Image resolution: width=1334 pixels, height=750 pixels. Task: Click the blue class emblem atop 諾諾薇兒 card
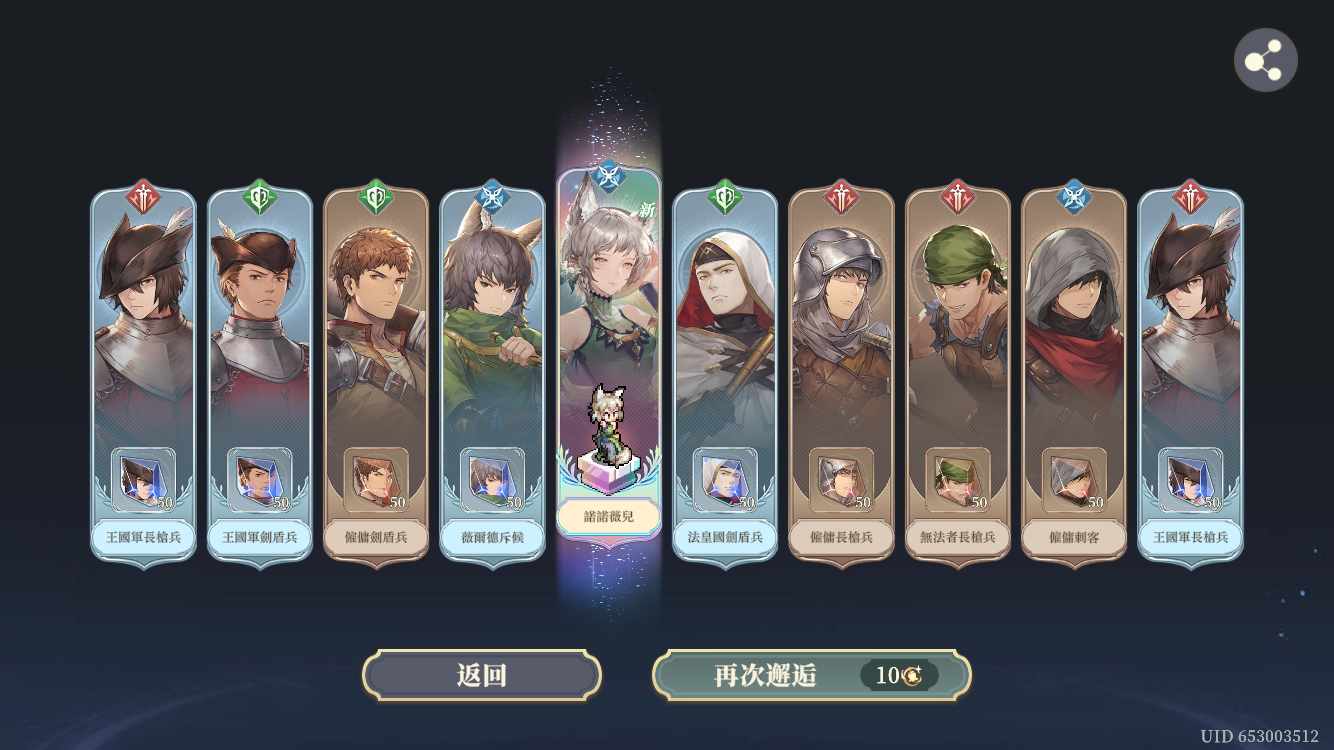pyautogui.click(x=609, y=175)
